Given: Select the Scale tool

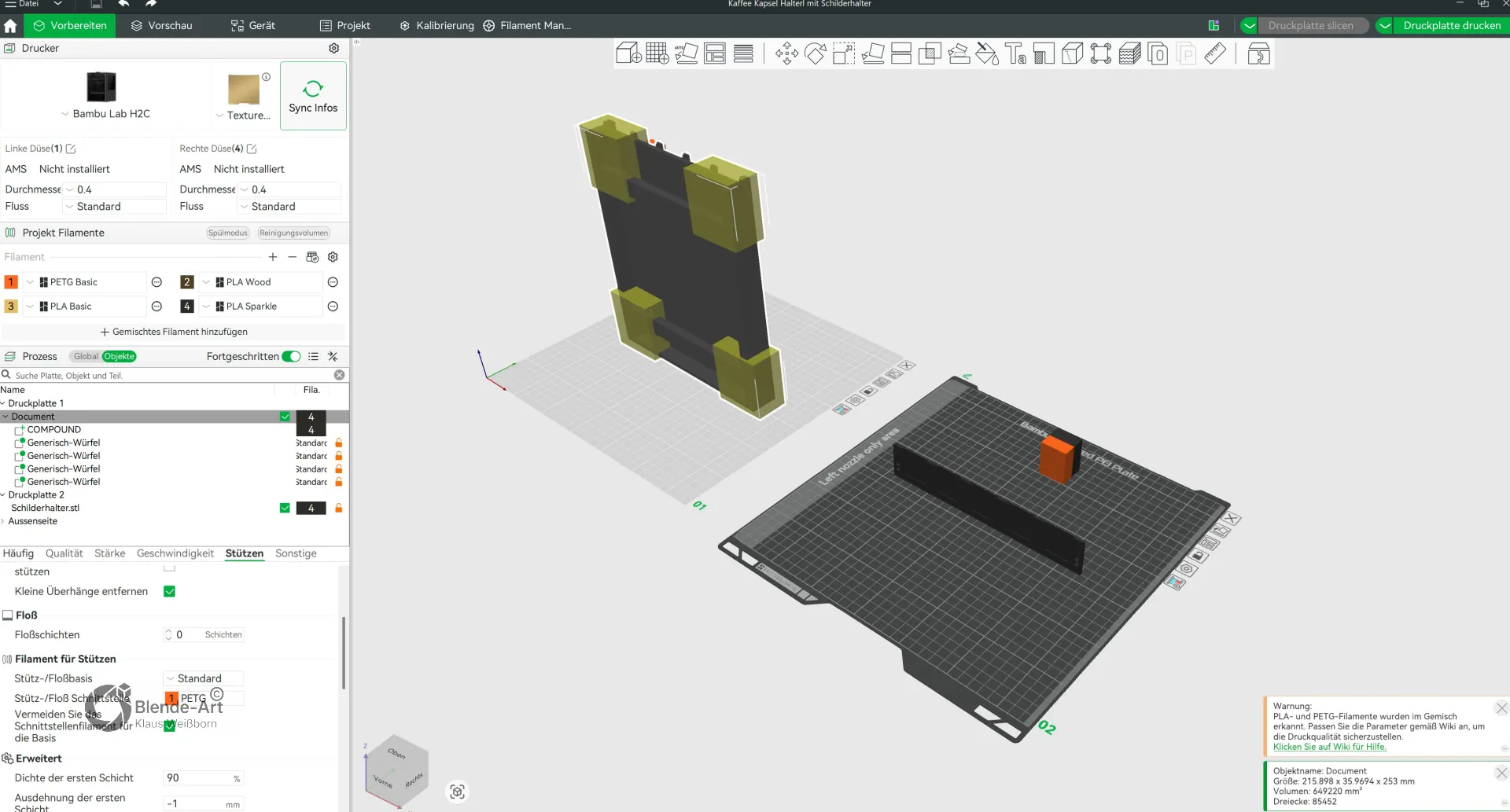Looking at the screenshot, I should [x=844, y=53].
